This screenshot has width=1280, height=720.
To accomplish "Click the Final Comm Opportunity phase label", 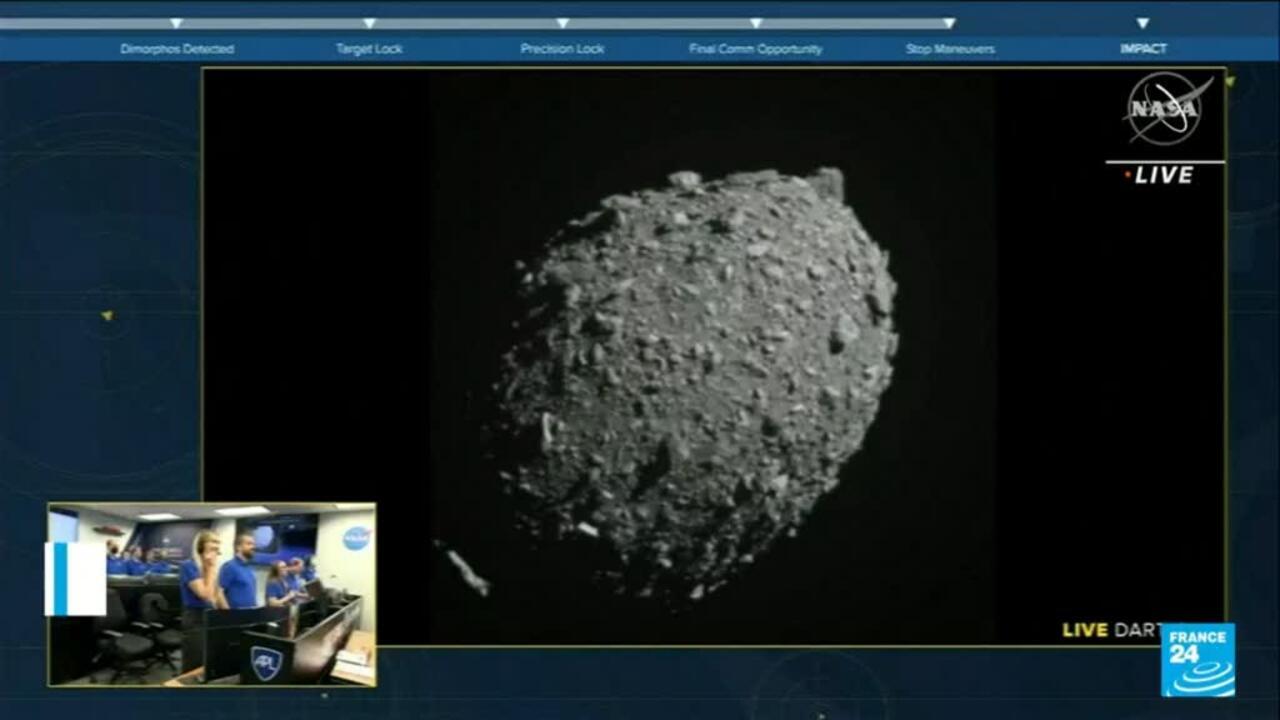I will pyautogui.click(x=755, y=46).
